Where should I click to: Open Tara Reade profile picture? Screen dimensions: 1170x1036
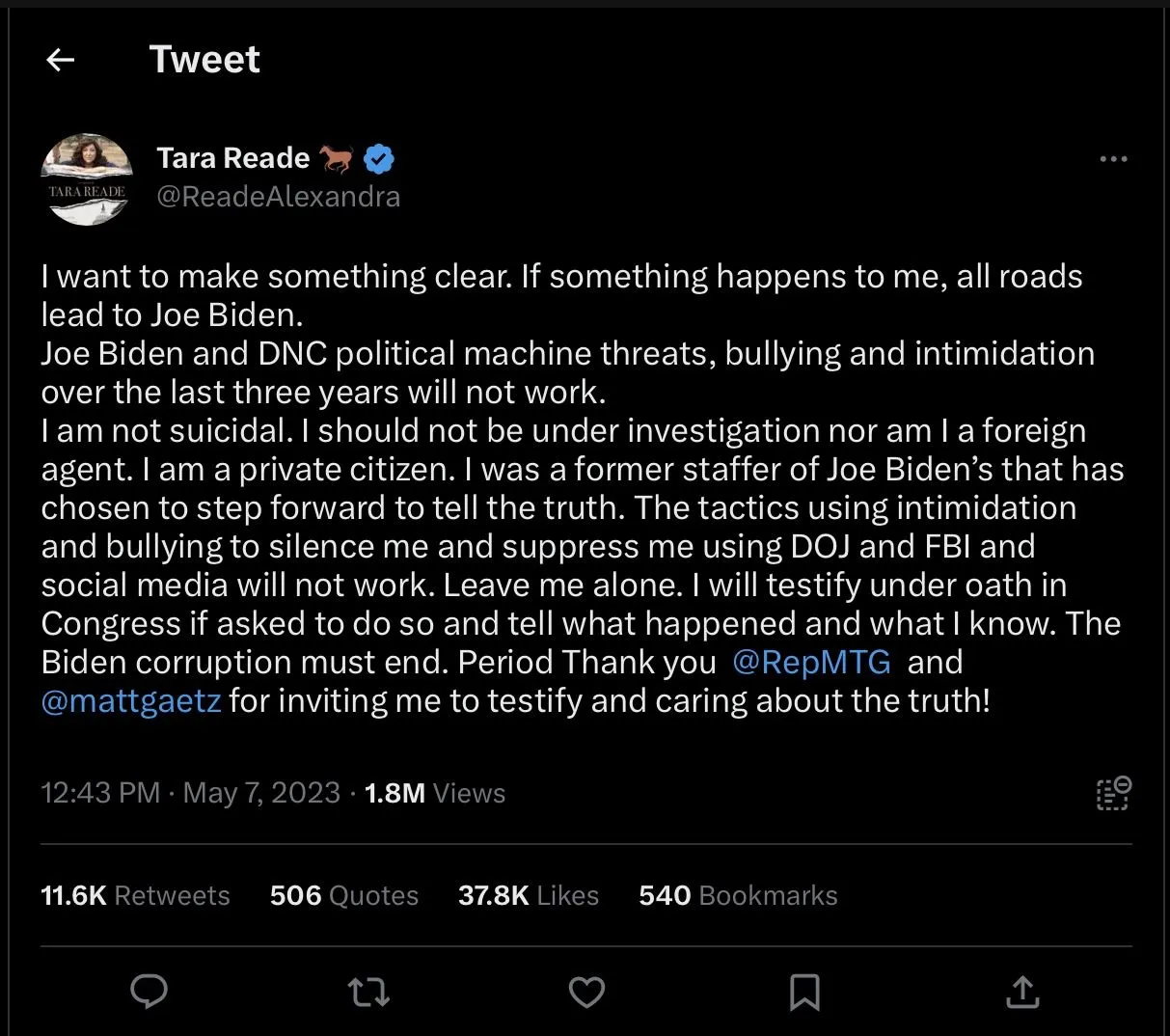(87, 180)
